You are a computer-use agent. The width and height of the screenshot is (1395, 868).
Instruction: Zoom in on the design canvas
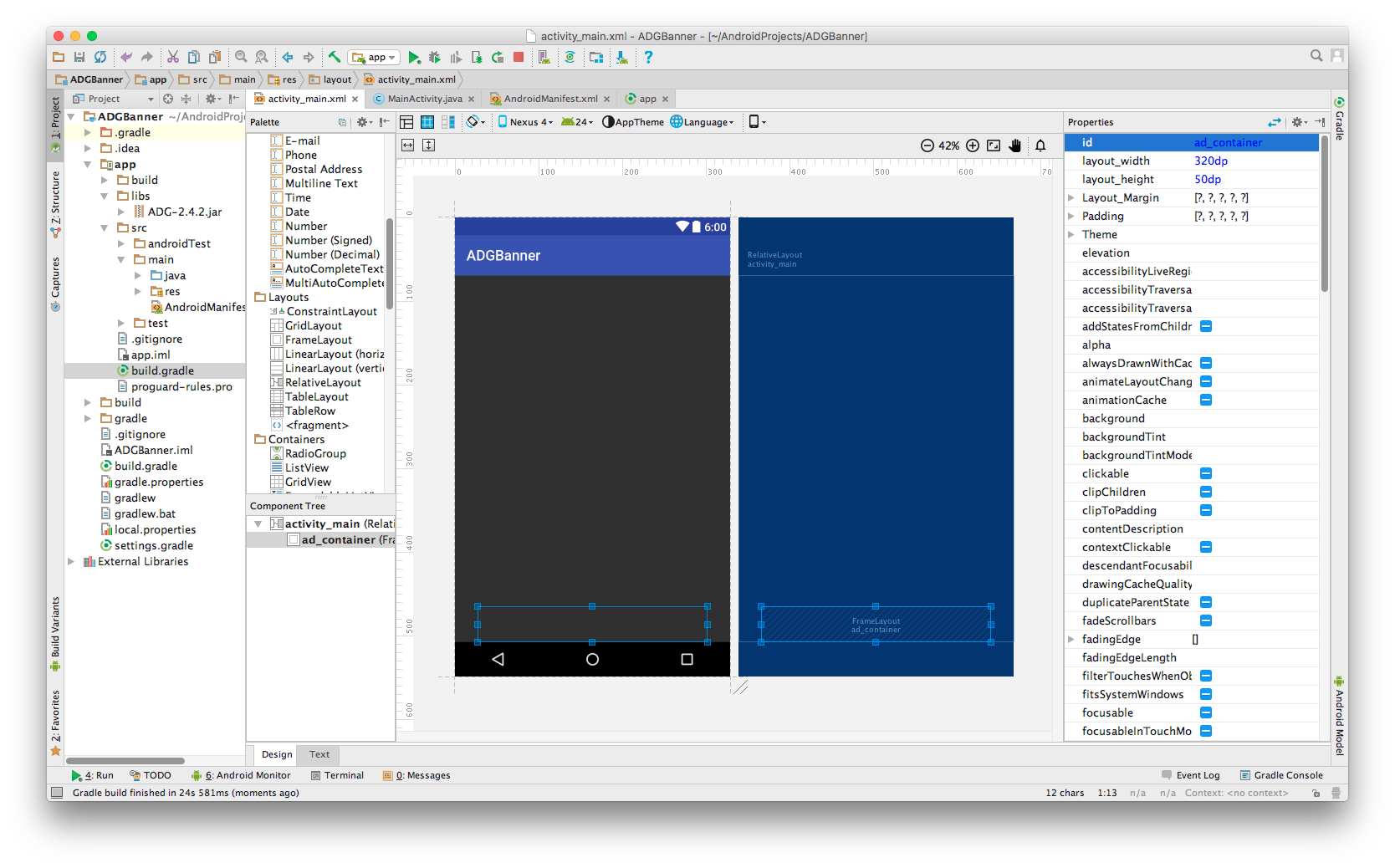[973, 146]
